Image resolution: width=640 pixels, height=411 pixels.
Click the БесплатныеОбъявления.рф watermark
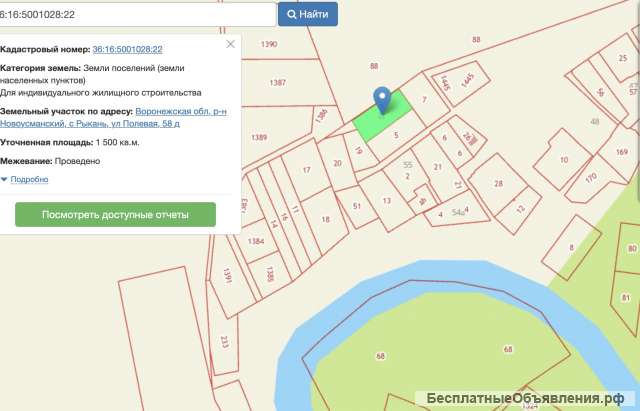(532, 398)
